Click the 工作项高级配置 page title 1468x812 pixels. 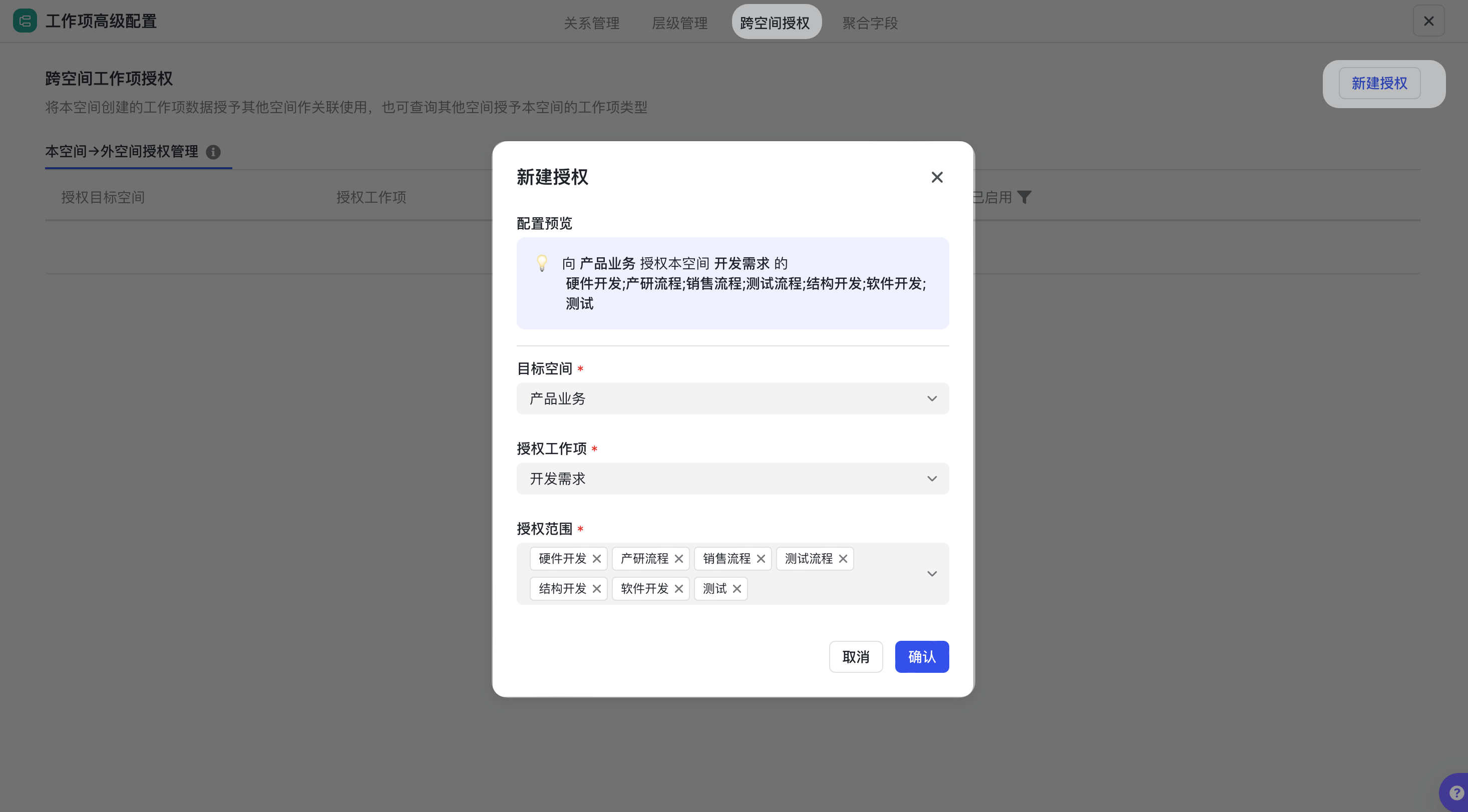101,21
